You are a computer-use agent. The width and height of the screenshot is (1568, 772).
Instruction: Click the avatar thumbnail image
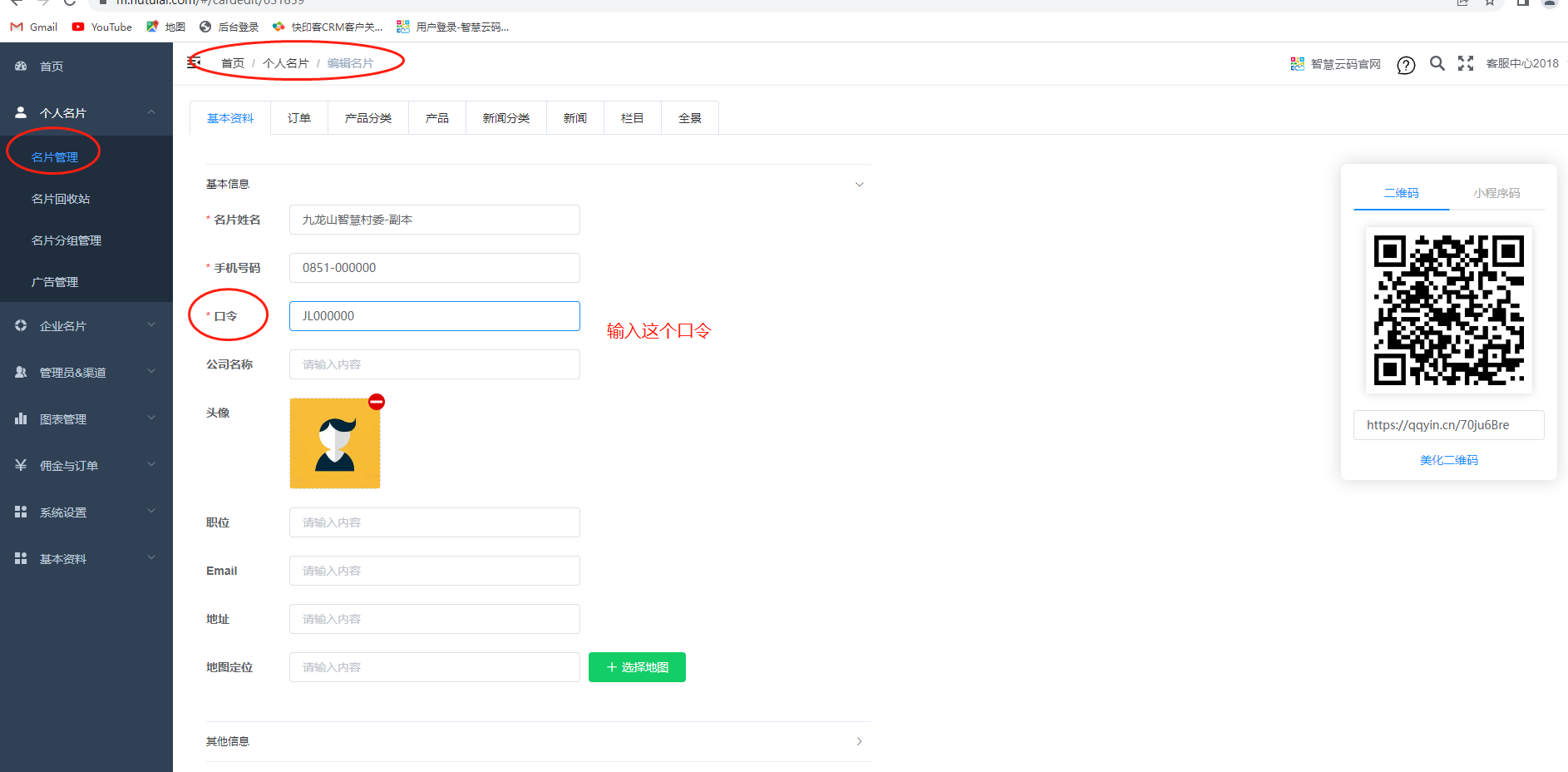click(x=334, y=443)
